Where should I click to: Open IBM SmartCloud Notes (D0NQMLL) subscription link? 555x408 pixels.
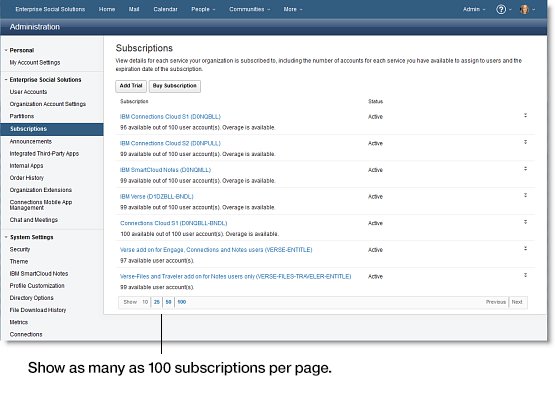165,170
